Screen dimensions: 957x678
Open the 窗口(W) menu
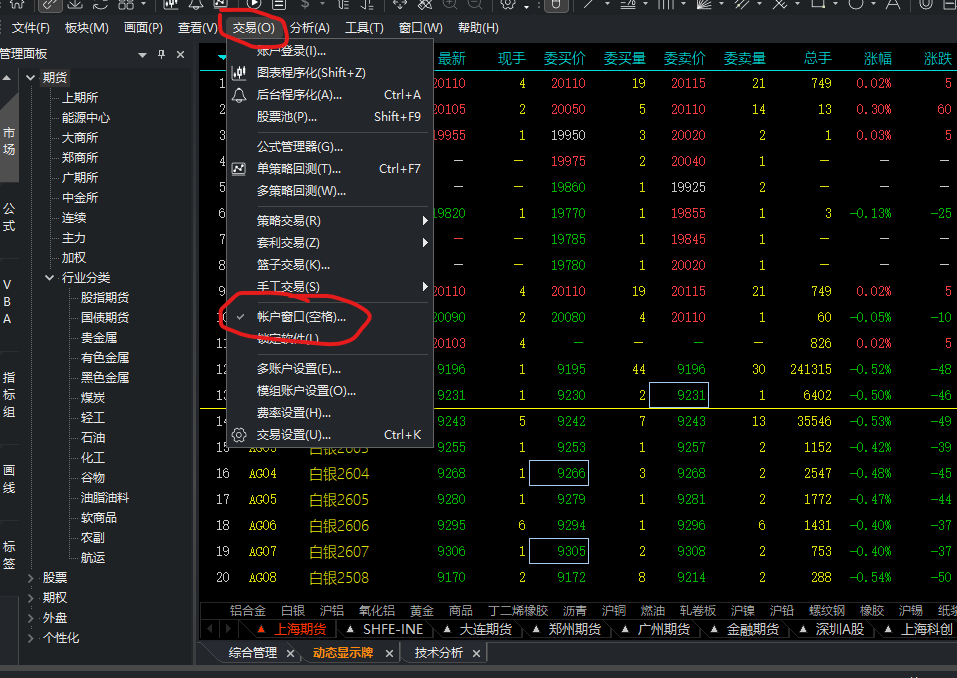pos(421,28)
